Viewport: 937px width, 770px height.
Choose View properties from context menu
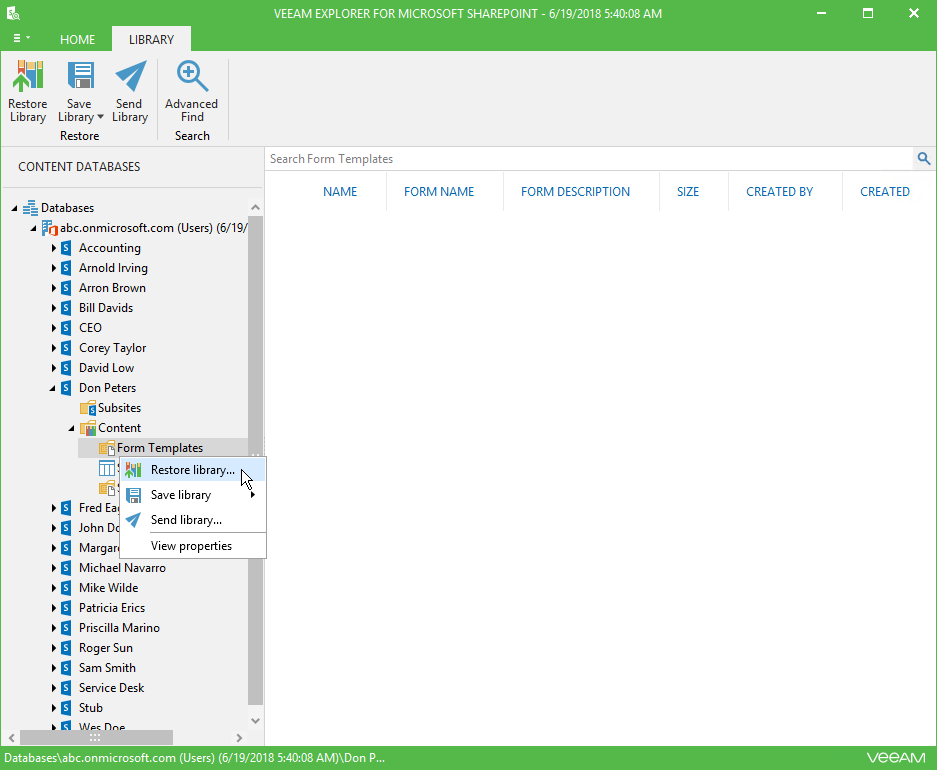click(193, 546)
